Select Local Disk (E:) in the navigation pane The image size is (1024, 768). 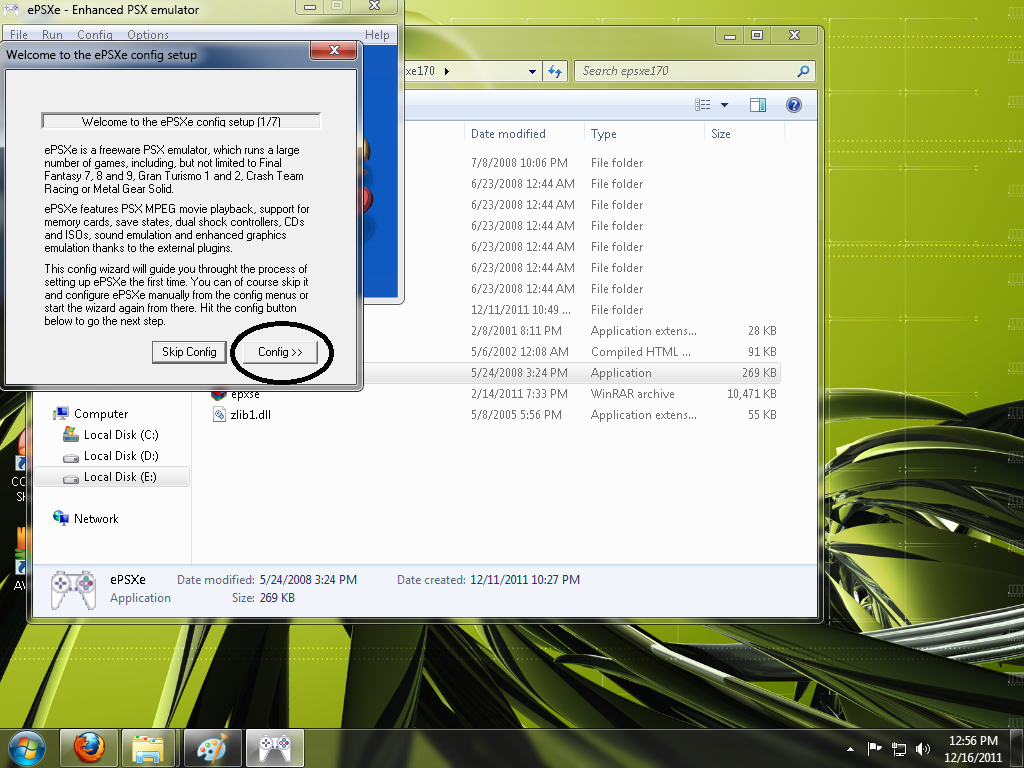121,477
